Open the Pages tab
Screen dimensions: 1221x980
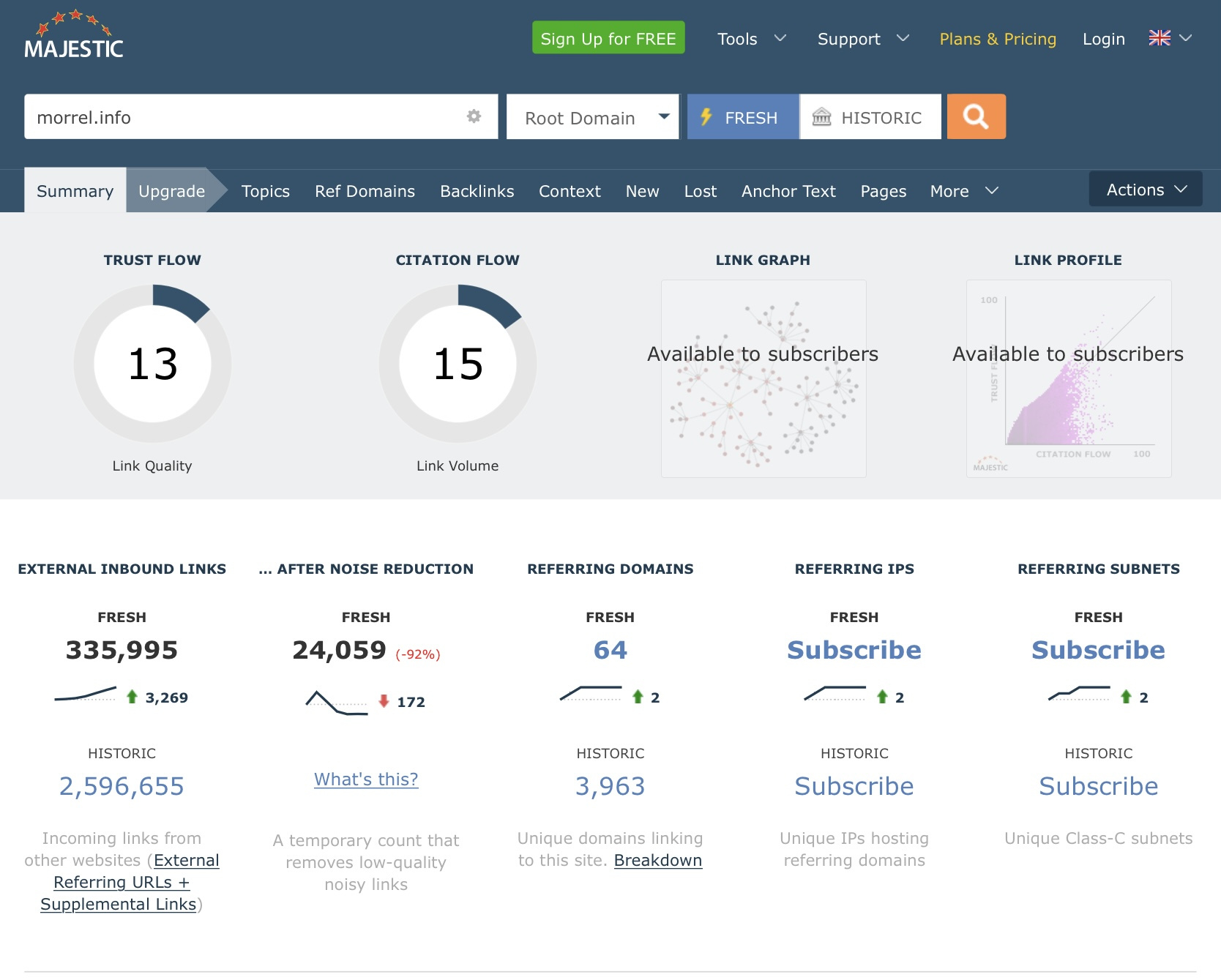coord(883,191)
